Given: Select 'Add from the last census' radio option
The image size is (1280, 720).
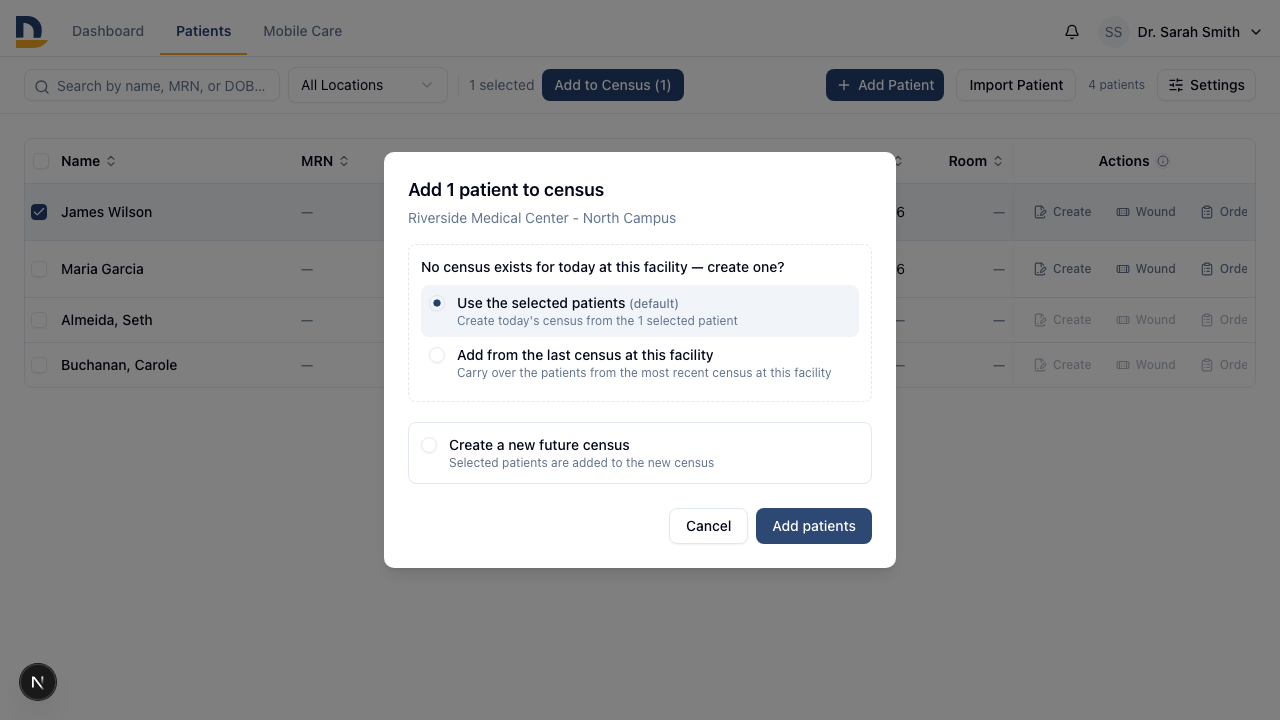Looking at the screenshot, I should pyautogui.click(x=437, y=355).
